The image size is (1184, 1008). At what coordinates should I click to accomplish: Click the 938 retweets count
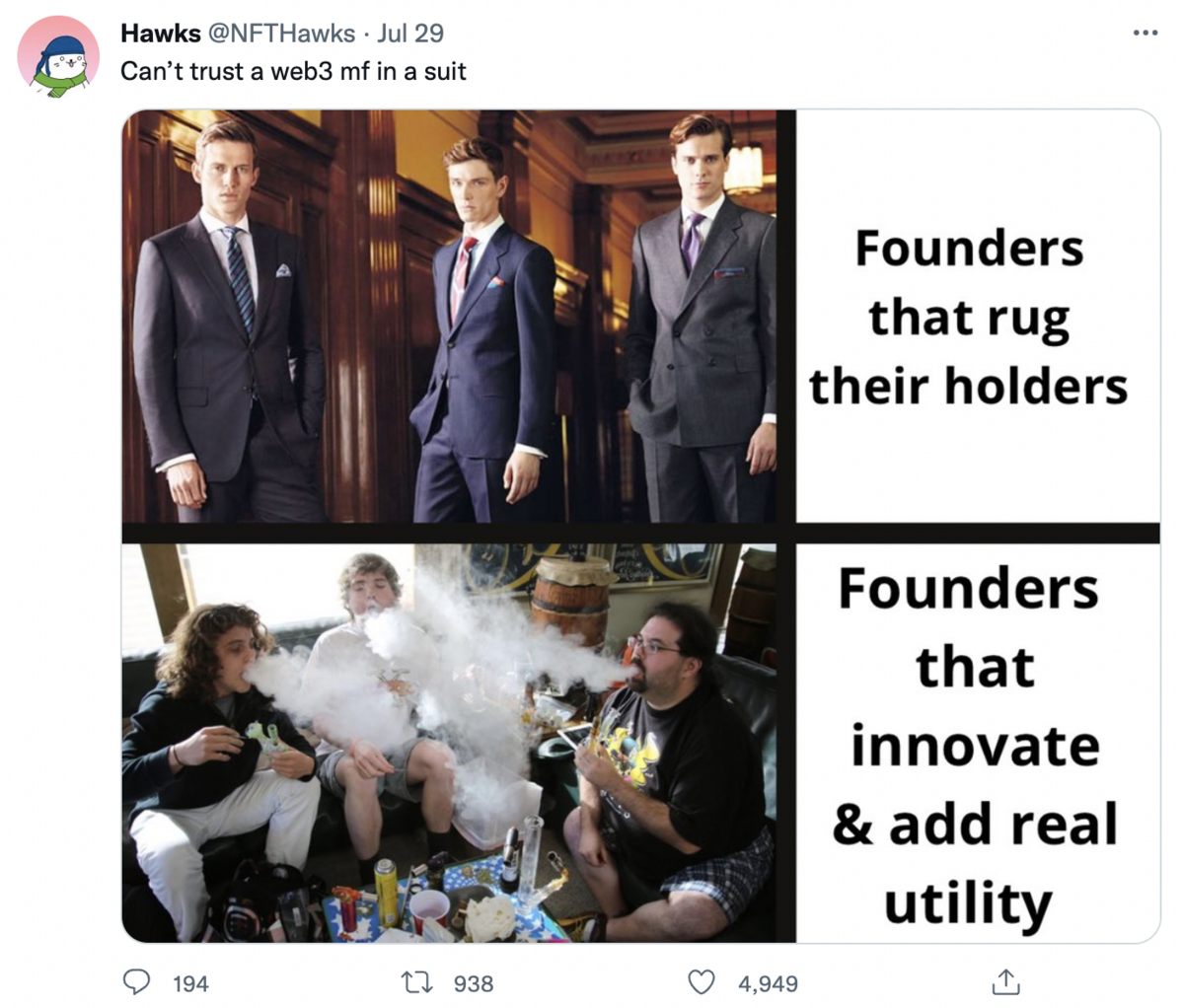point(474,983)
